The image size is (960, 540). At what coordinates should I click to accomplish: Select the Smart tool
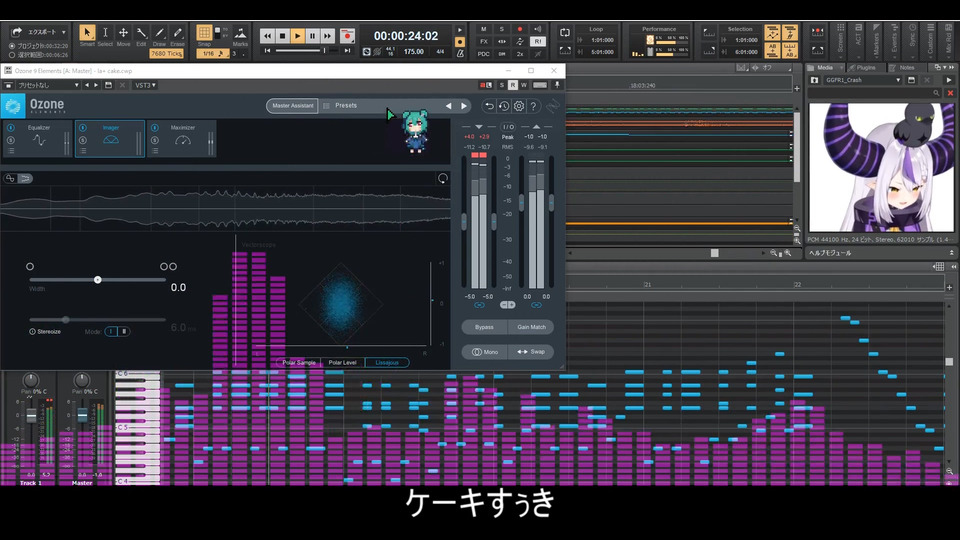[87, 32]
